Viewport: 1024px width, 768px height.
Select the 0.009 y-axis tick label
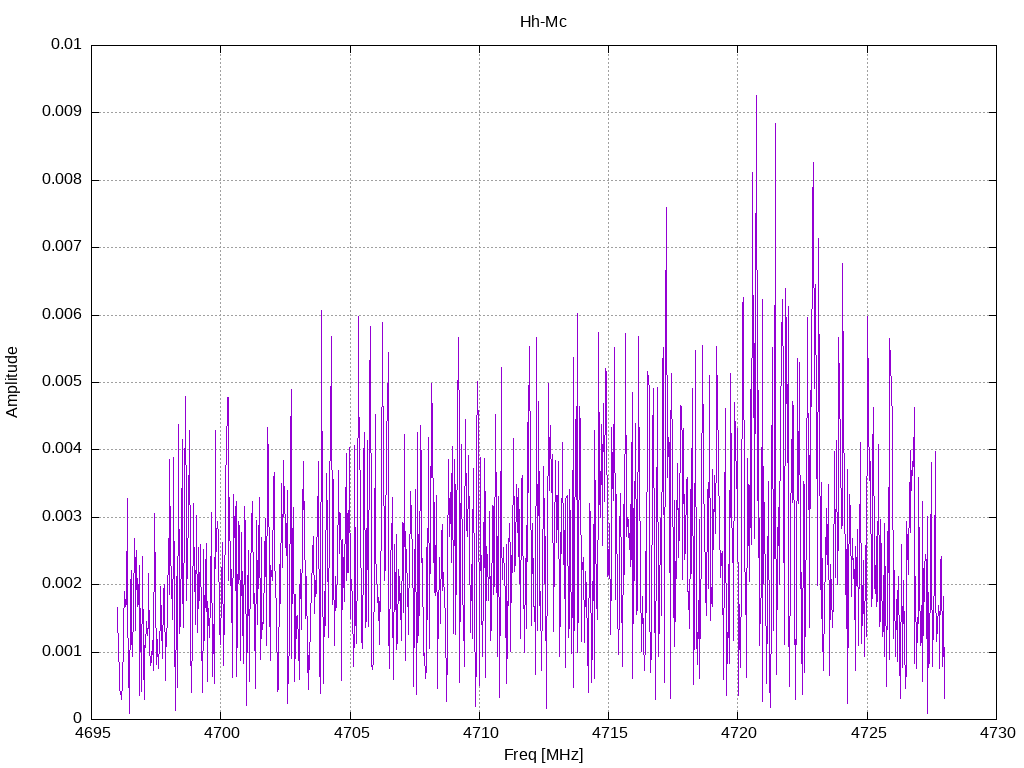pyautogui.click(x=62, y=112)
